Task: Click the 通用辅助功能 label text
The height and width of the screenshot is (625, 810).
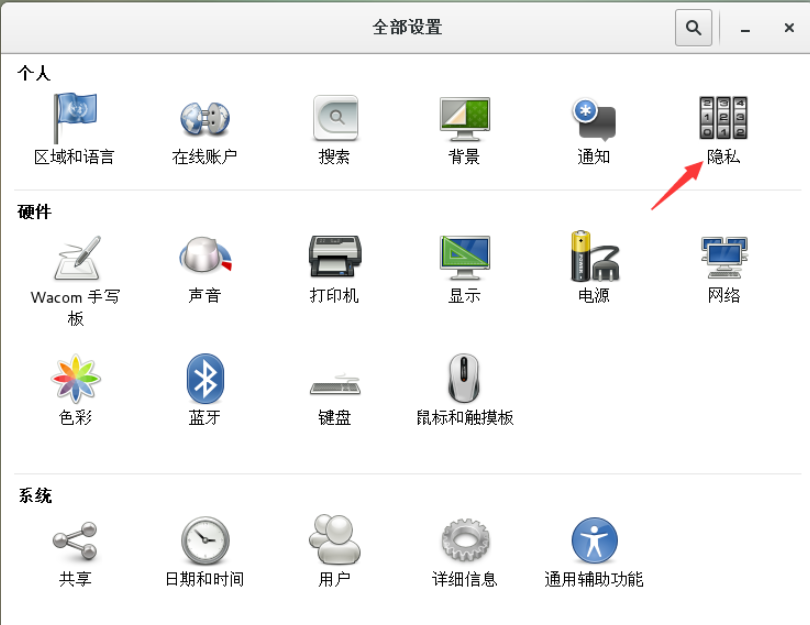Action: [594, 579]
